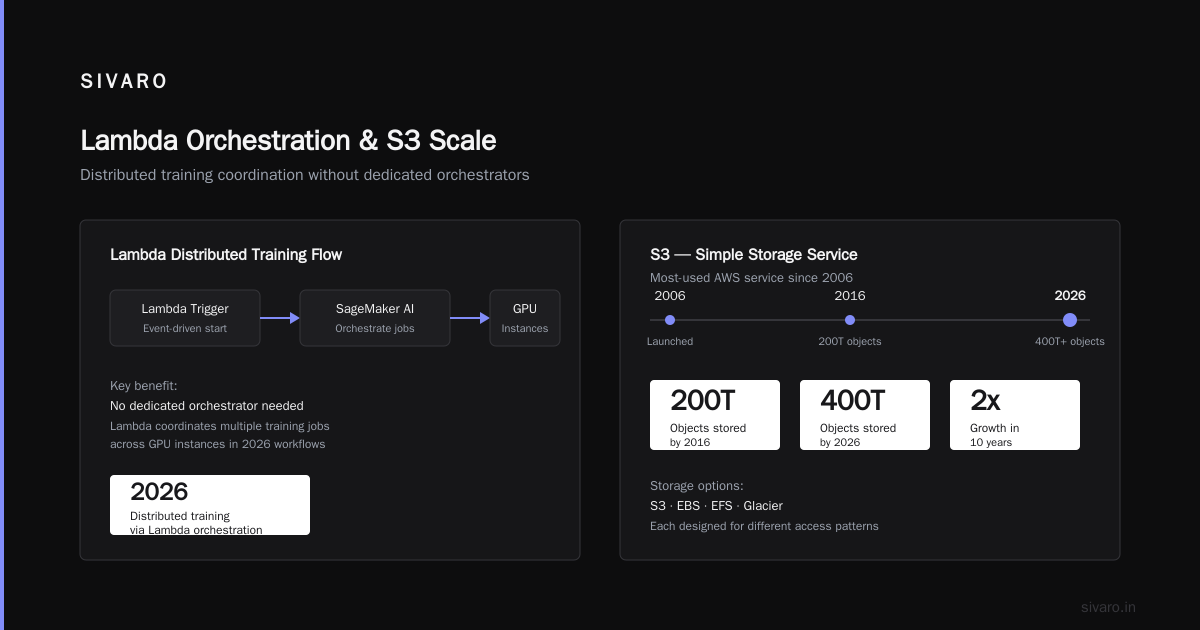Viewport: 1200px width, 630px height.
Task: Click the '400T+ objects' timeline caption
Action: [x=1070, y=342]
